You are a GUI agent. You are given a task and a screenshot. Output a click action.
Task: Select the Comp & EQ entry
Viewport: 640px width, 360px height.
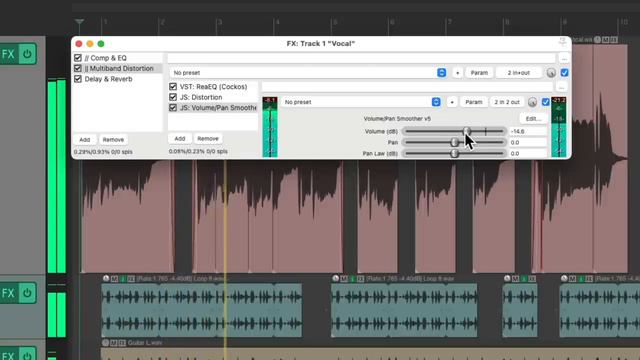tap(106, 58)
